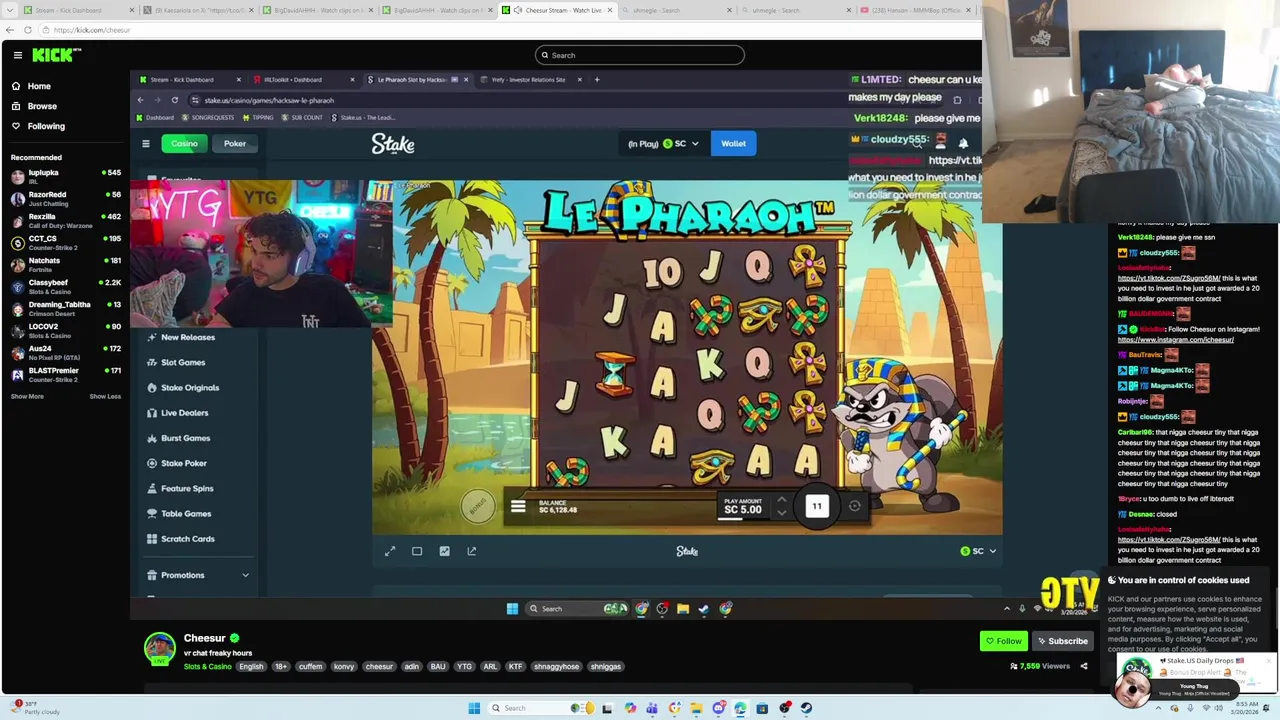Open the In Play SC currency dropdown
Screen dimensions: 1280x720
(663, 143)
